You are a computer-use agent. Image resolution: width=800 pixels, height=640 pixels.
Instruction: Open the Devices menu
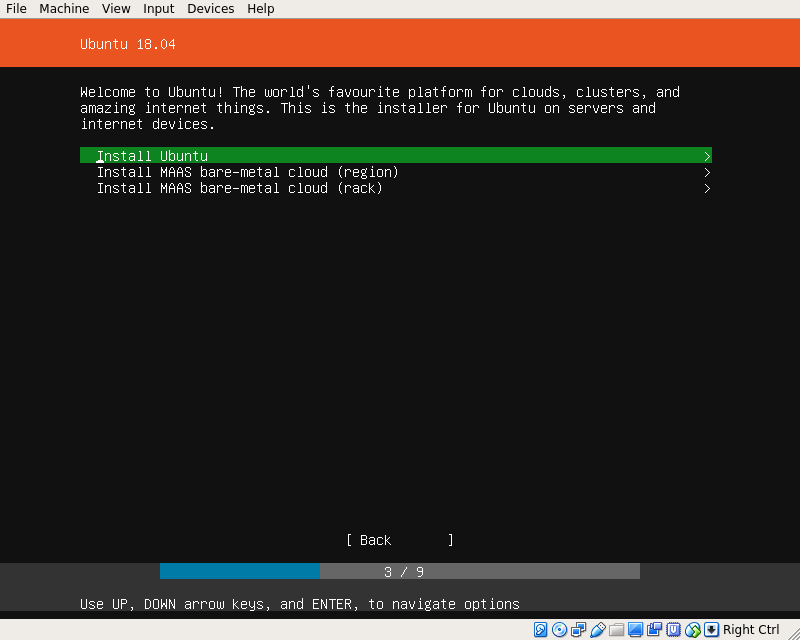[x=210, y=9]
